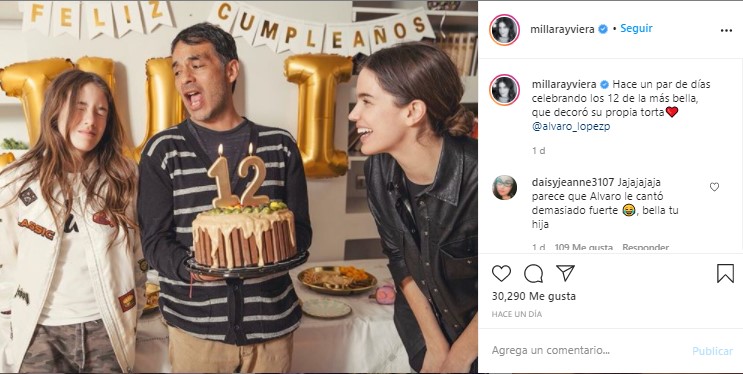This screenshot has width=743, height=374.
Task: Click the verified badge in header
Action: click(603, 29)
